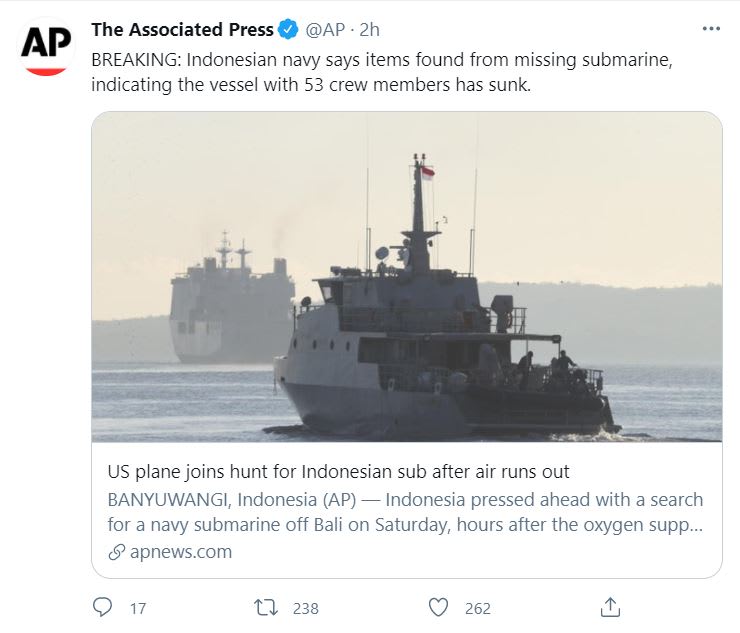The width and height of the screenshot is (740, 633).
Task: Click the retweet count 238
Action: click(x=305, y=608)
